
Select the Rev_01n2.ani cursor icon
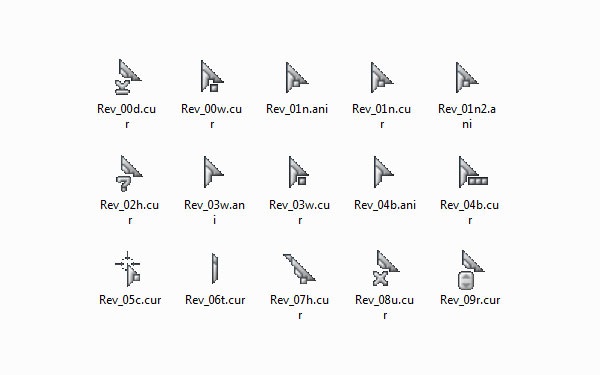point(467,78)
